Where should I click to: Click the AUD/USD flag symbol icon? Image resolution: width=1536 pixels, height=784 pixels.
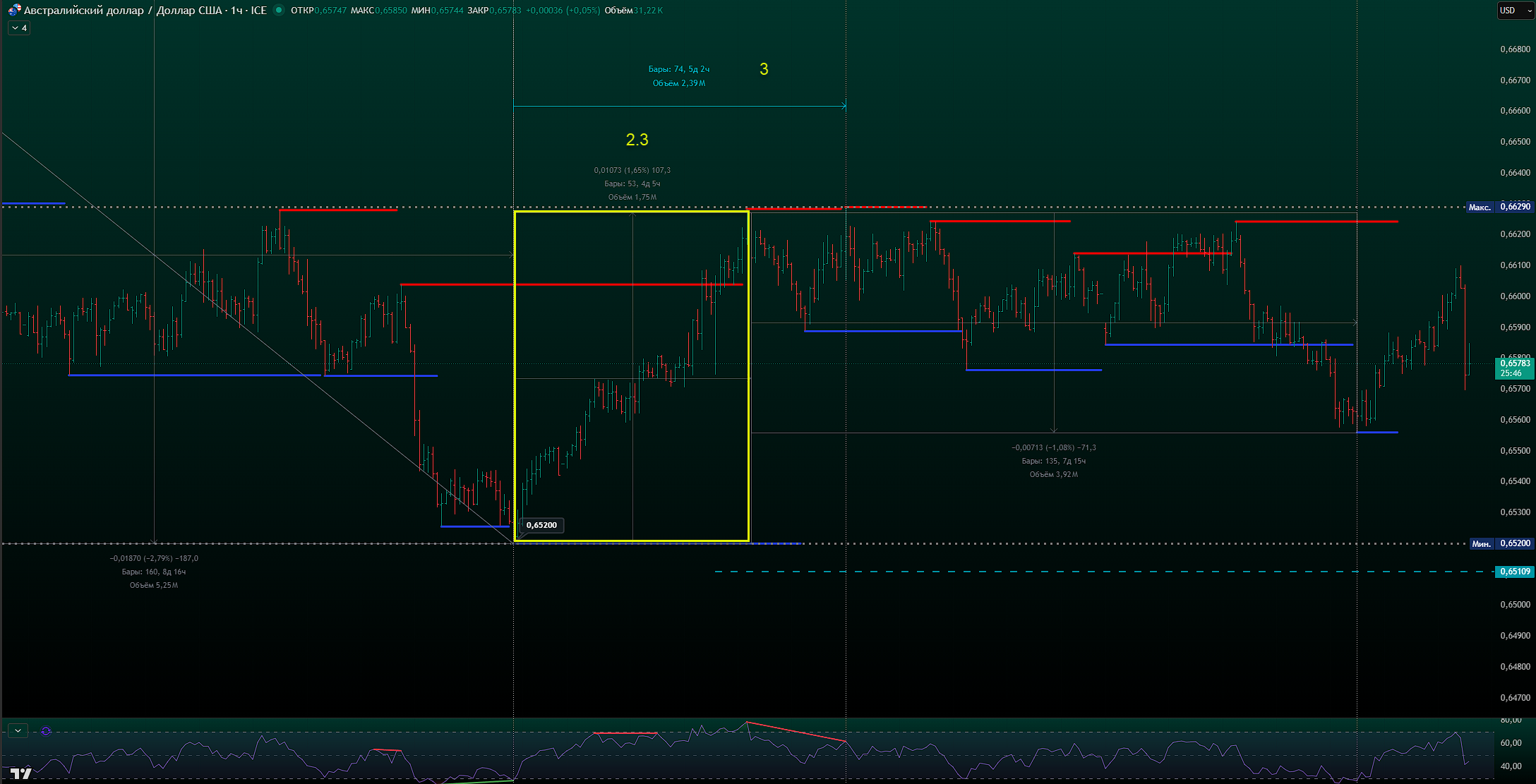(x=14, y=11)
